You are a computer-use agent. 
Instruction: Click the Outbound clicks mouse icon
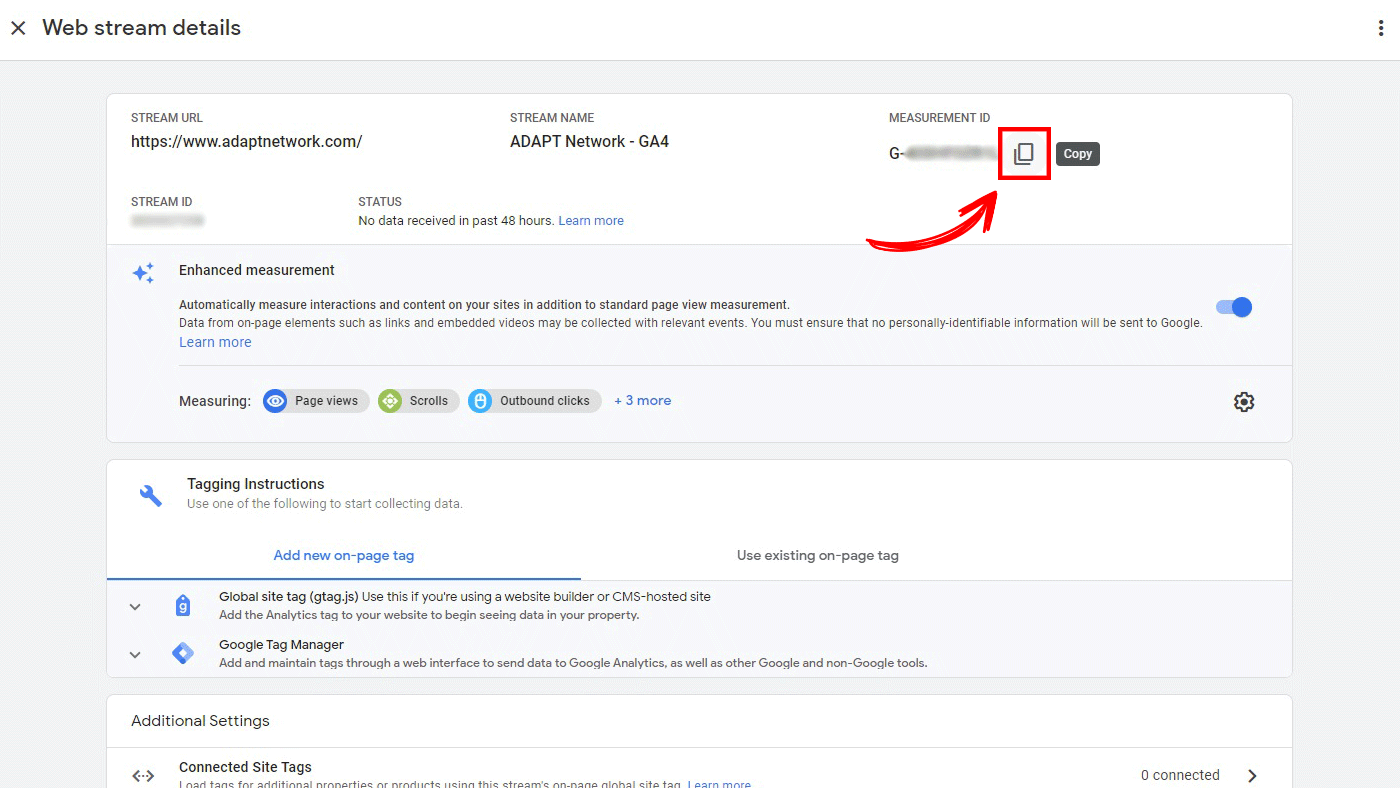pyautogui.click(x=480, y=401)
